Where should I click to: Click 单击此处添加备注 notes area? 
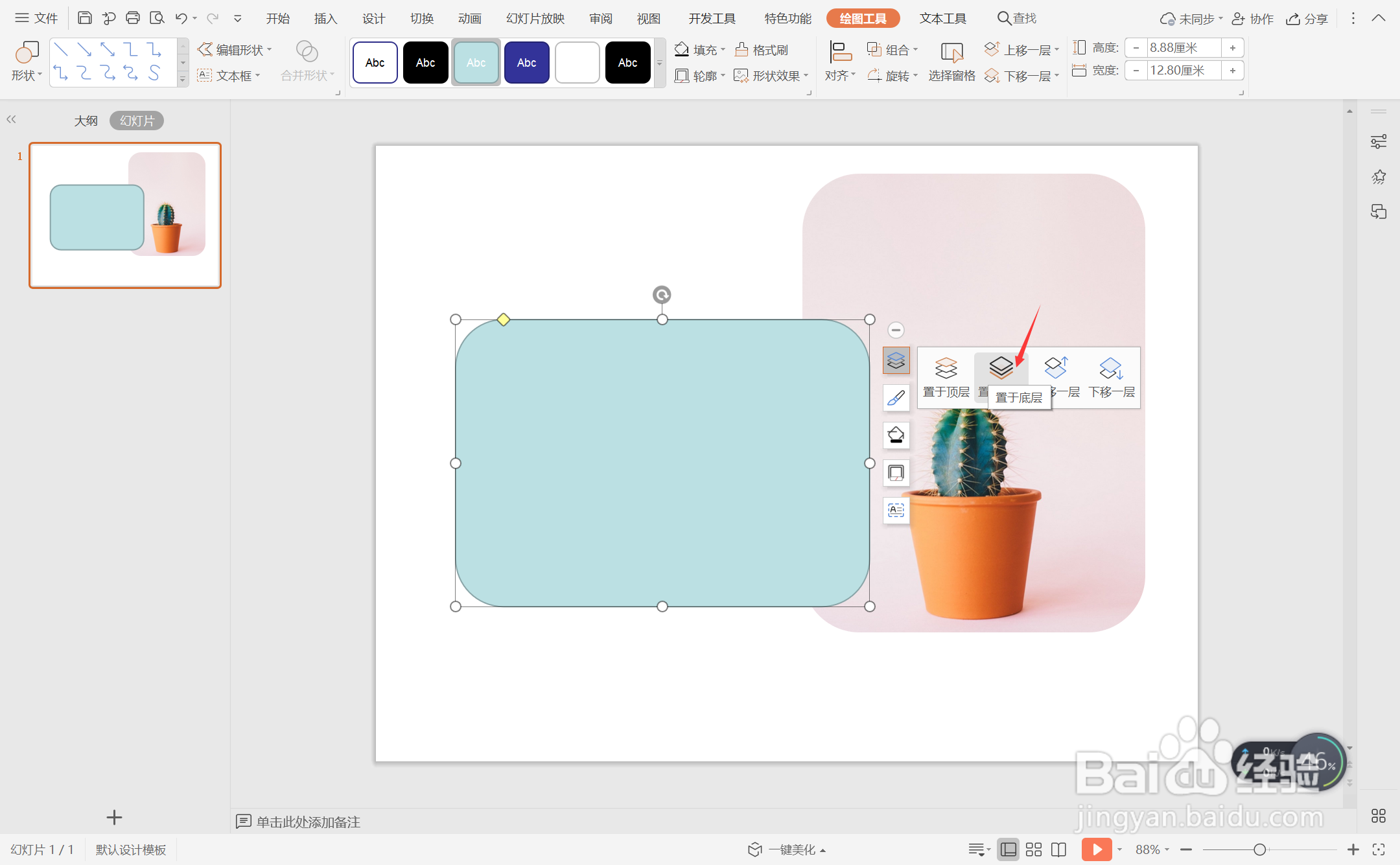point(308,822)
